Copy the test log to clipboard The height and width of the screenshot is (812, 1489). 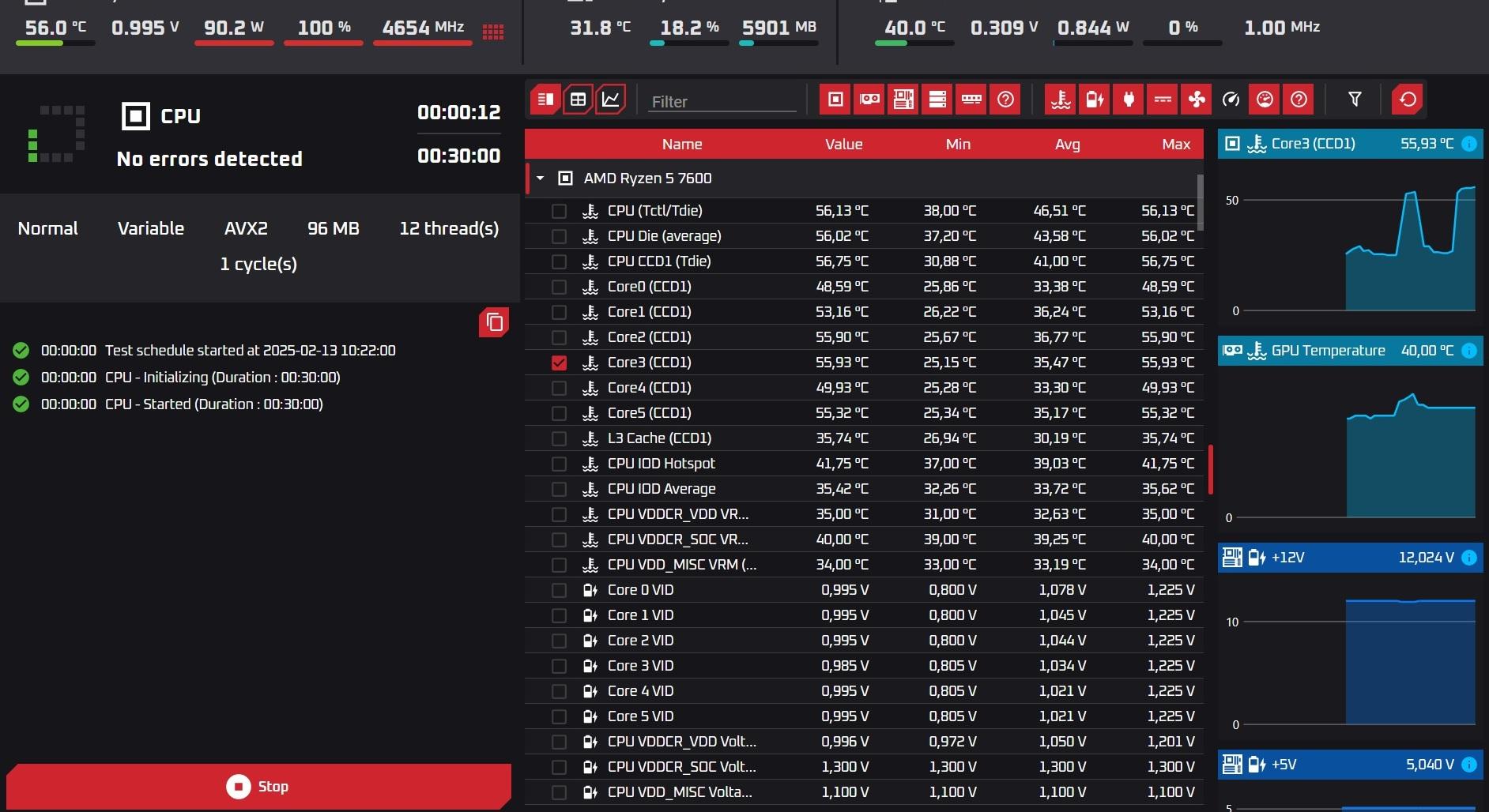point(494,322)
